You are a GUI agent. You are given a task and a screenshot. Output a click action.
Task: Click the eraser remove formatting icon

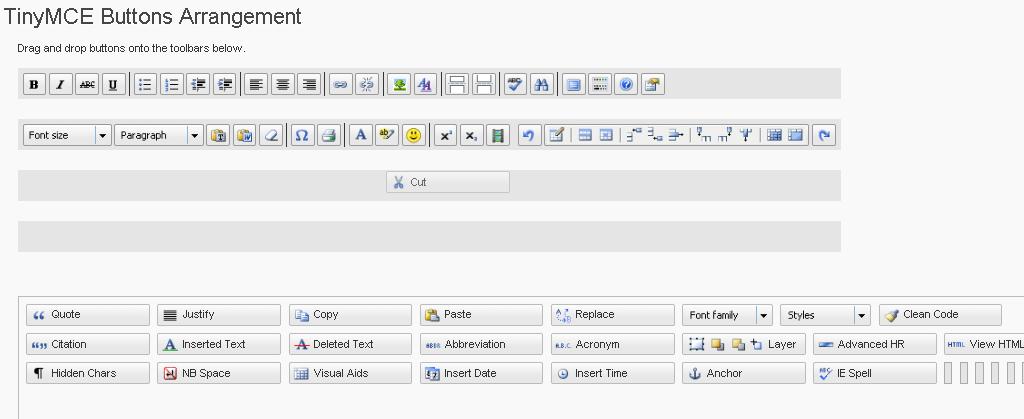click(x=271, y=135)
